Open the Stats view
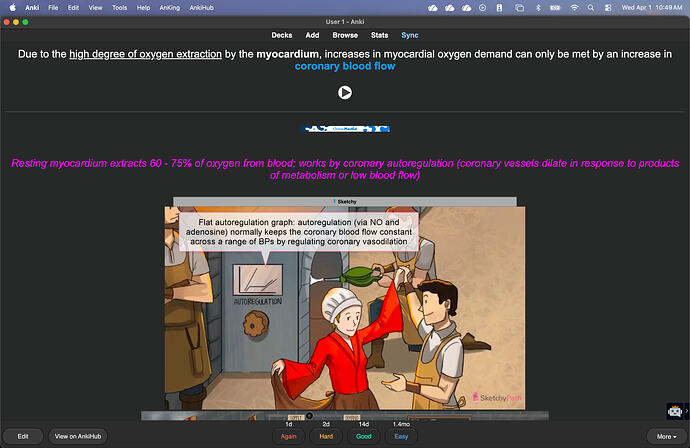 pyautogui.click(x=379, y=35)
